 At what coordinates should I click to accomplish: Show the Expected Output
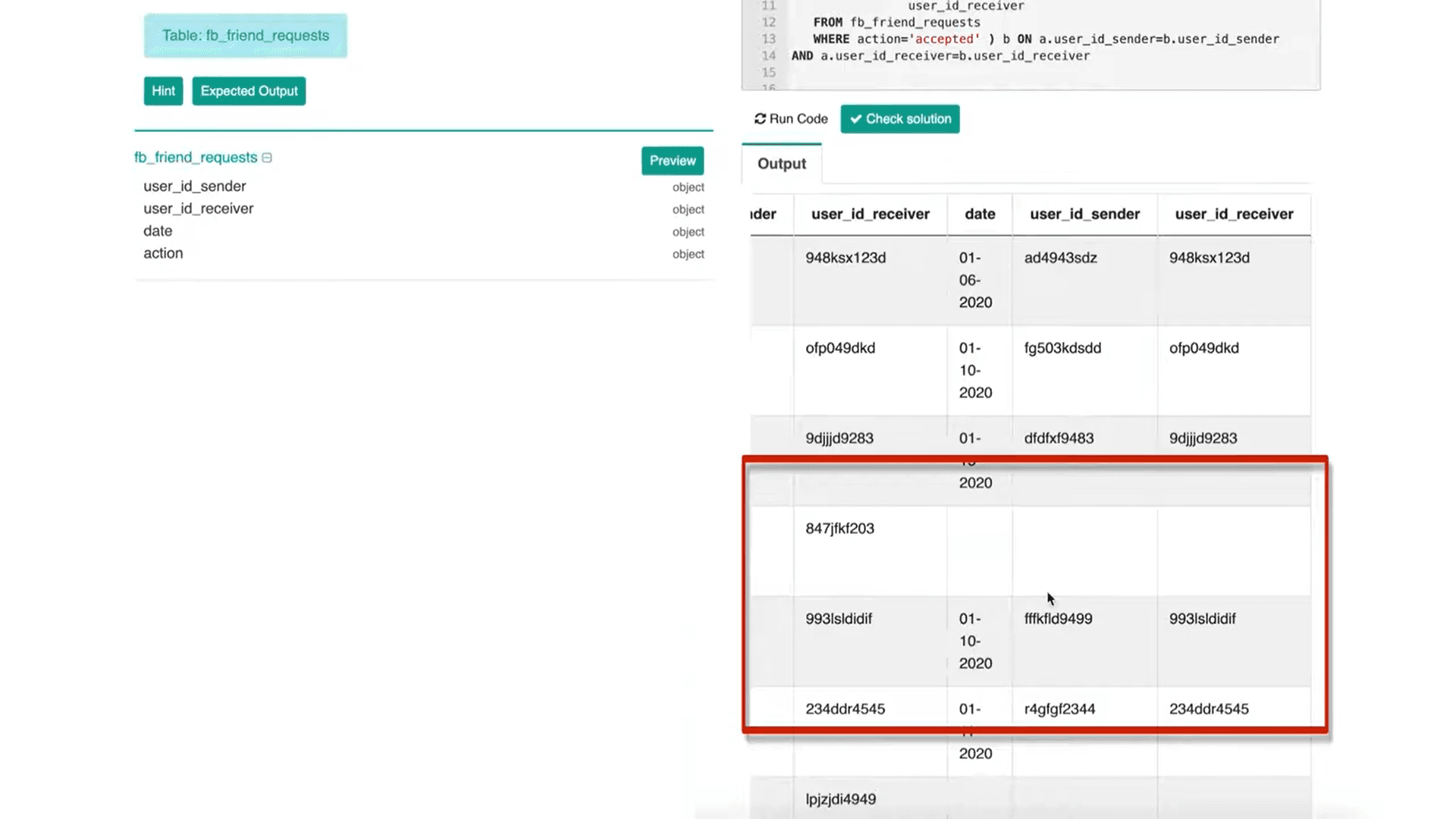pyautogui.click(x=249, y=91)
